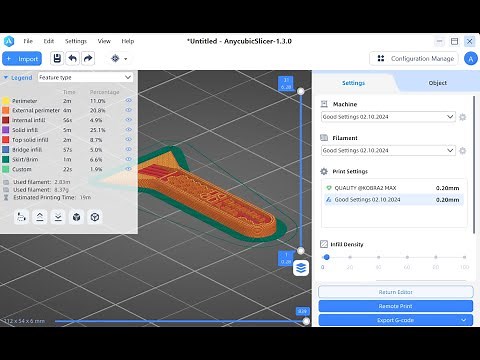The height and width of the screenshot is (360, 480).
Task: Open Filament preset settings gear
Action: tap(462, 151)
